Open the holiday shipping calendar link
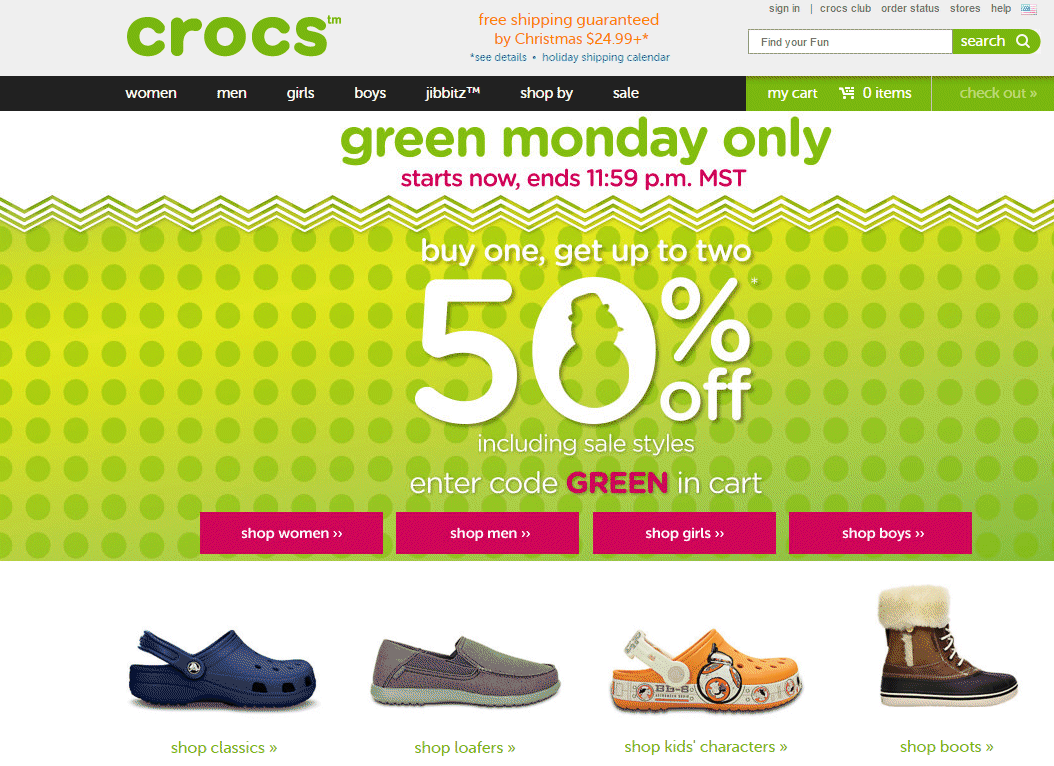 (x=606, y=57)
